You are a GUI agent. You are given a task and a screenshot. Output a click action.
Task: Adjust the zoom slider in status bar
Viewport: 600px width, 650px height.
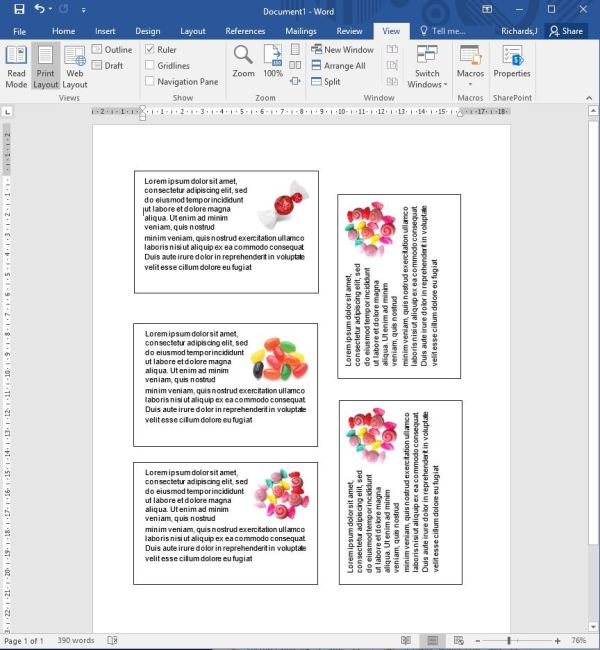(x=509, y=640)
